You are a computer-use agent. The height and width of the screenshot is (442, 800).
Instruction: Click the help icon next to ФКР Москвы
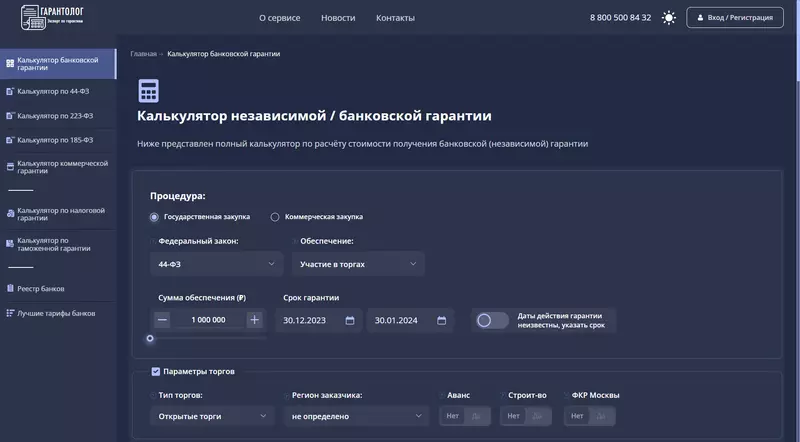coord(566,395)
